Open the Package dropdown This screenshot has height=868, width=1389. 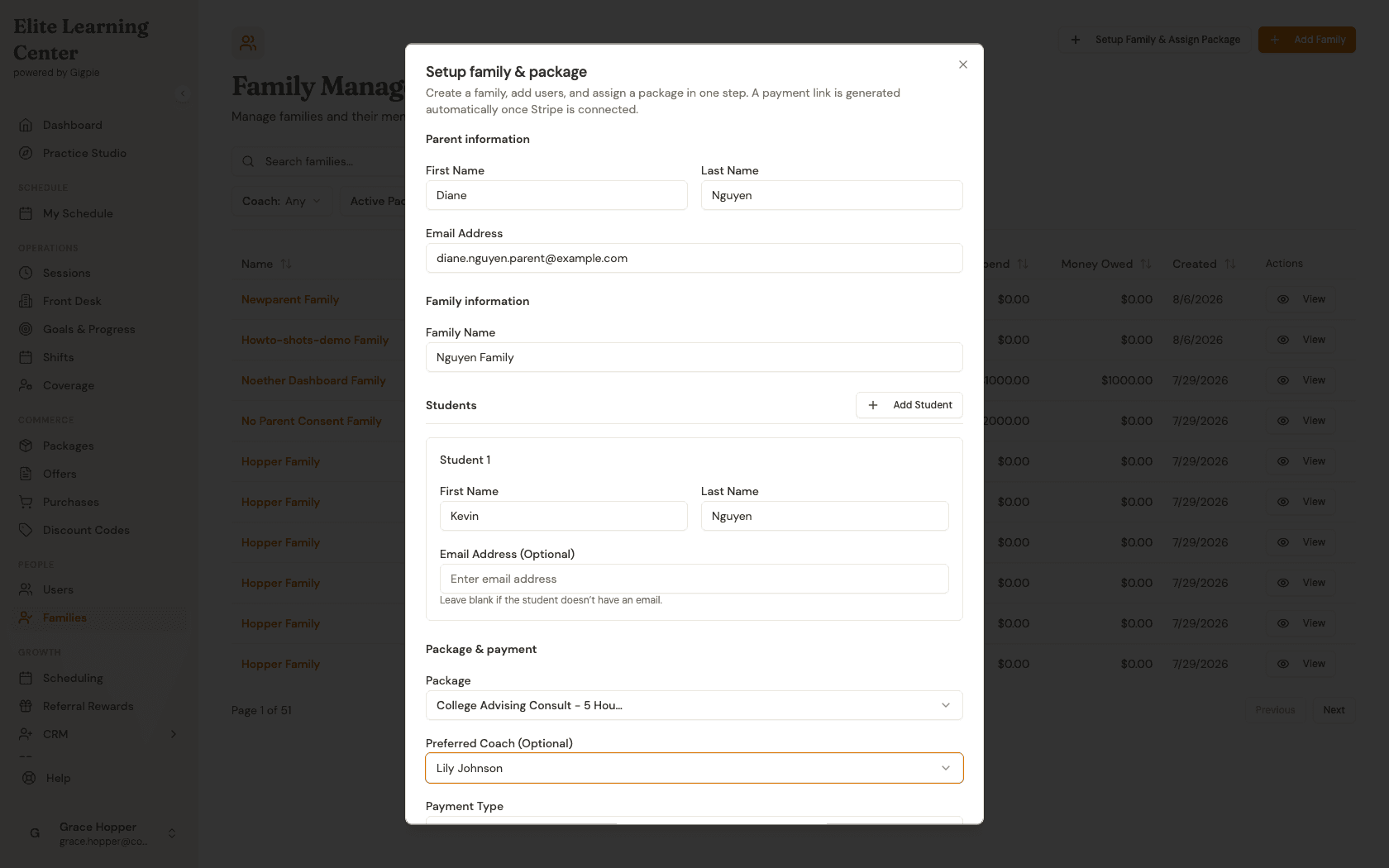pos(694,705)
